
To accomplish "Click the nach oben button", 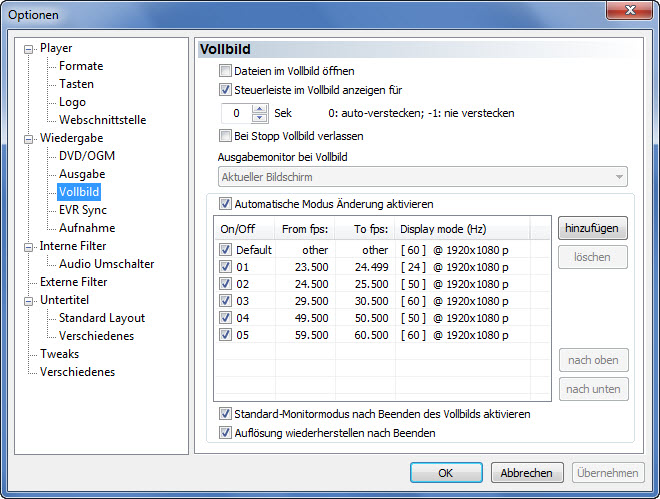I will pyautogui.click(x=593, y=360).
